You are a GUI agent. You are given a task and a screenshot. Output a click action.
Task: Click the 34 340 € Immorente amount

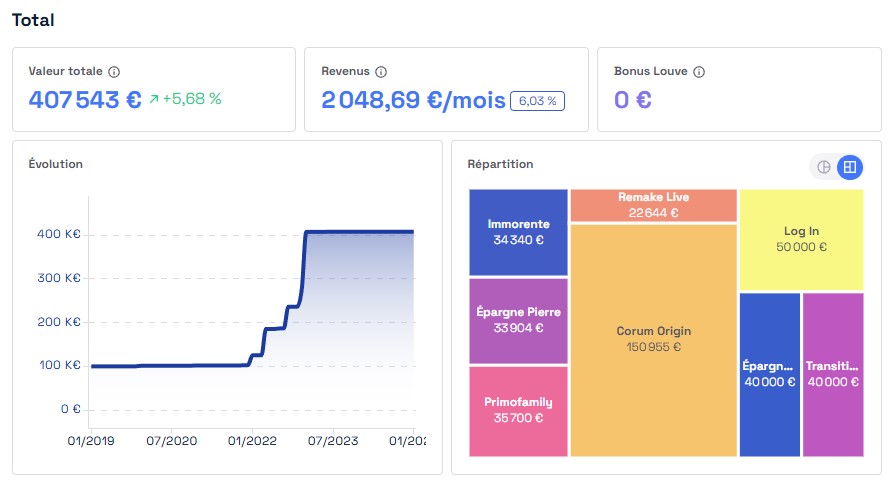(518, 240)
